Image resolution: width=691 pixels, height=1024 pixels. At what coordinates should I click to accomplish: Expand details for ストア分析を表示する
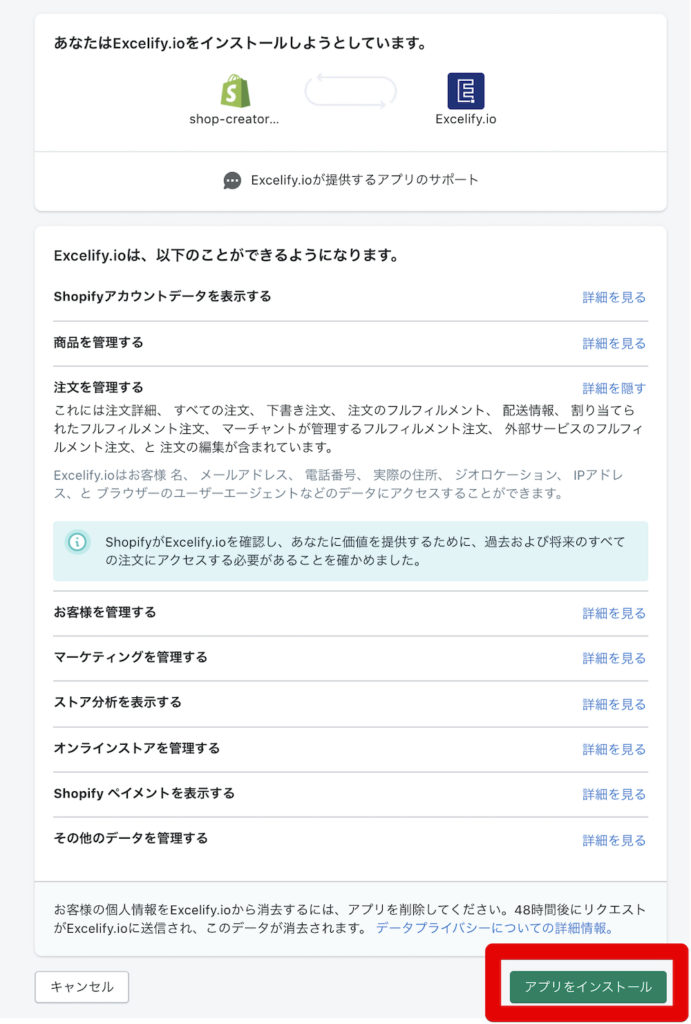[x=614, y=704]
